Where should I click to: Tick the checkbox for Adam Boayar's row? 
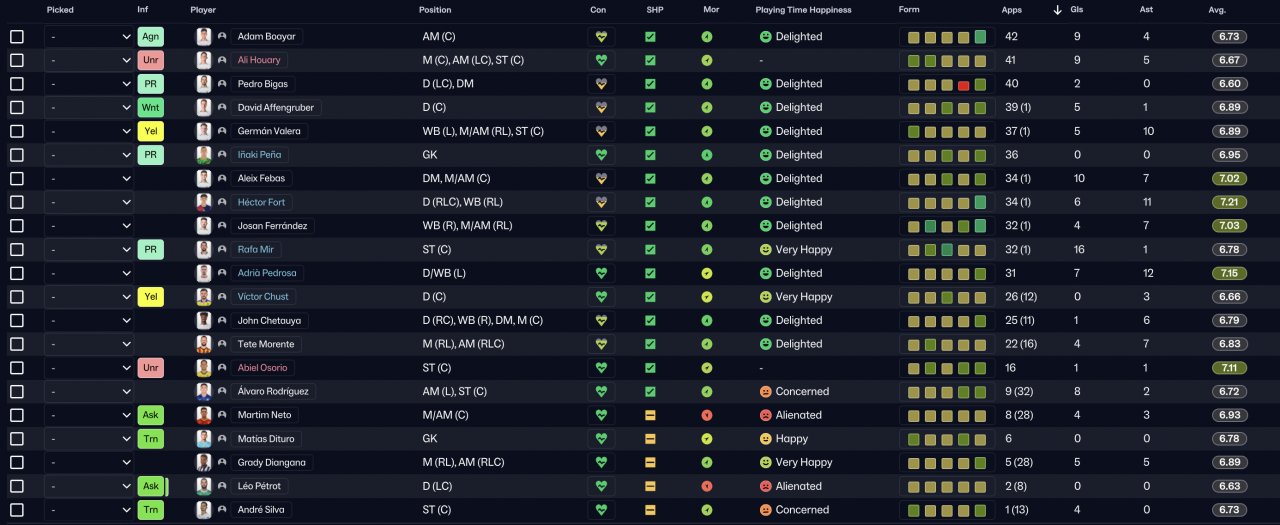(x=17, y=36)
